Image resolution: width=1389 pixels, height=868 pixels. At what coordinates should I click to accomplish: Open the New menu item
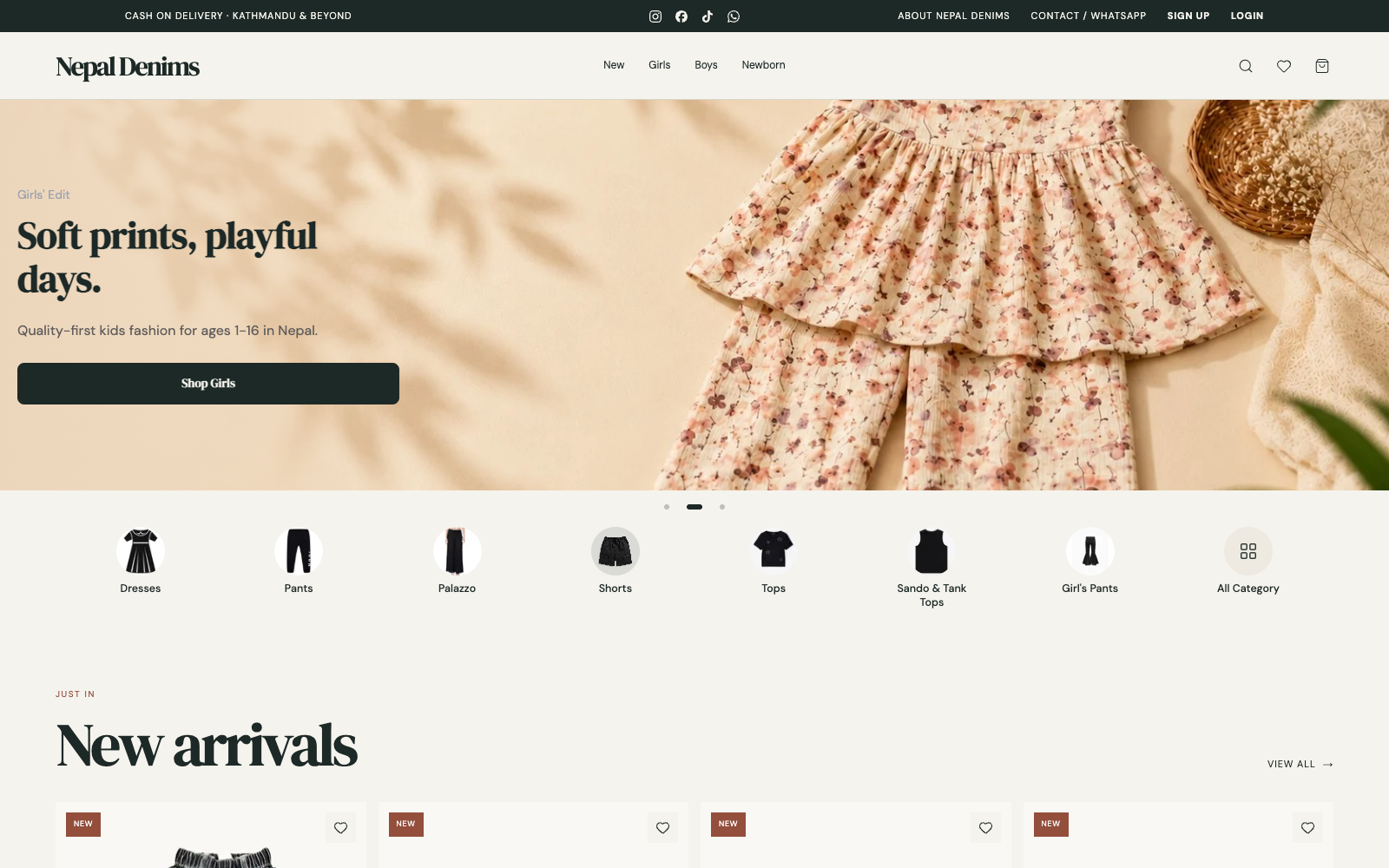[614, 65]
